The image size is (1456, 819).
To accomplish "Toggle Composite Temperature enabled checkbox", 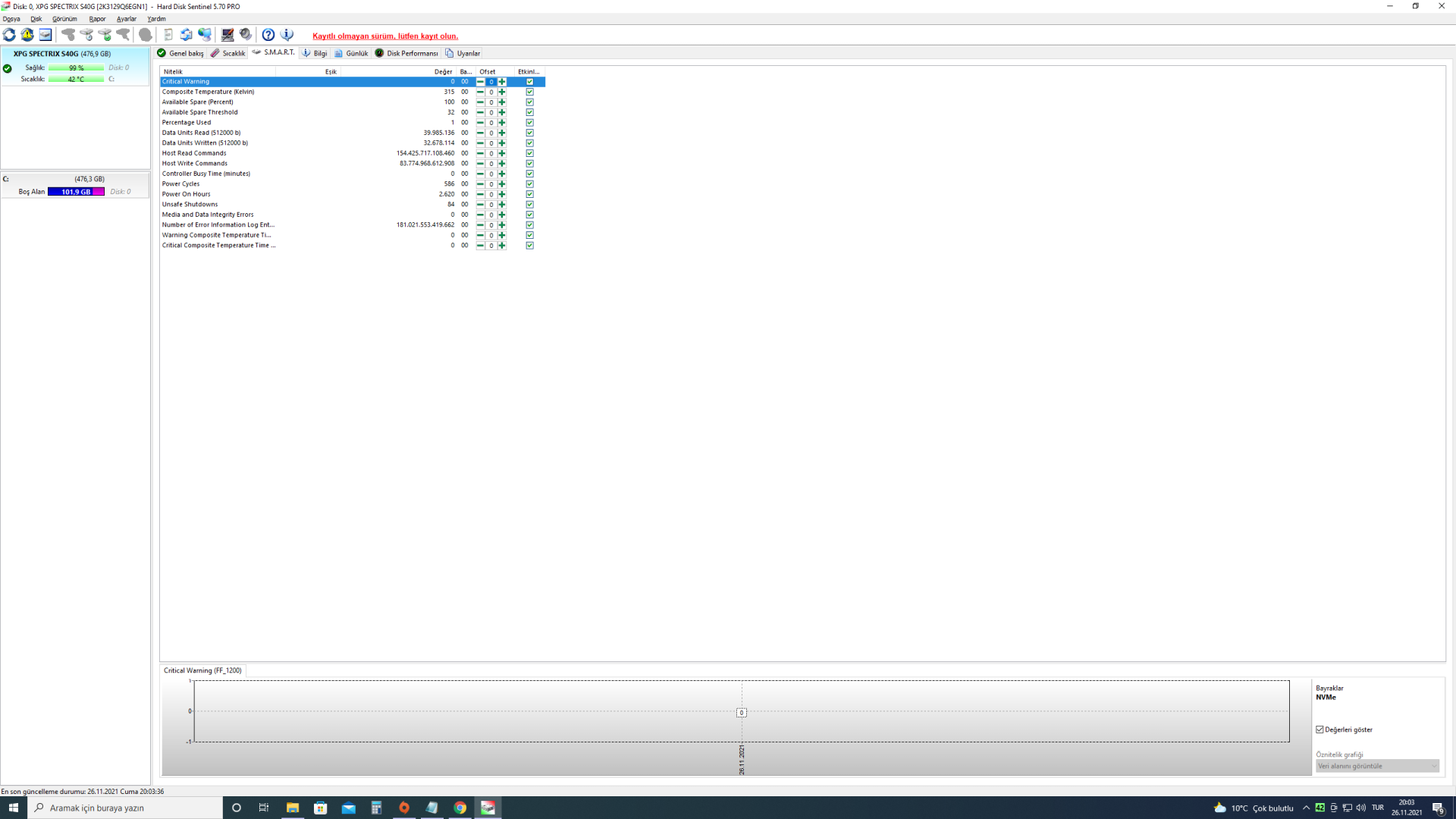I will click(529, 92).
